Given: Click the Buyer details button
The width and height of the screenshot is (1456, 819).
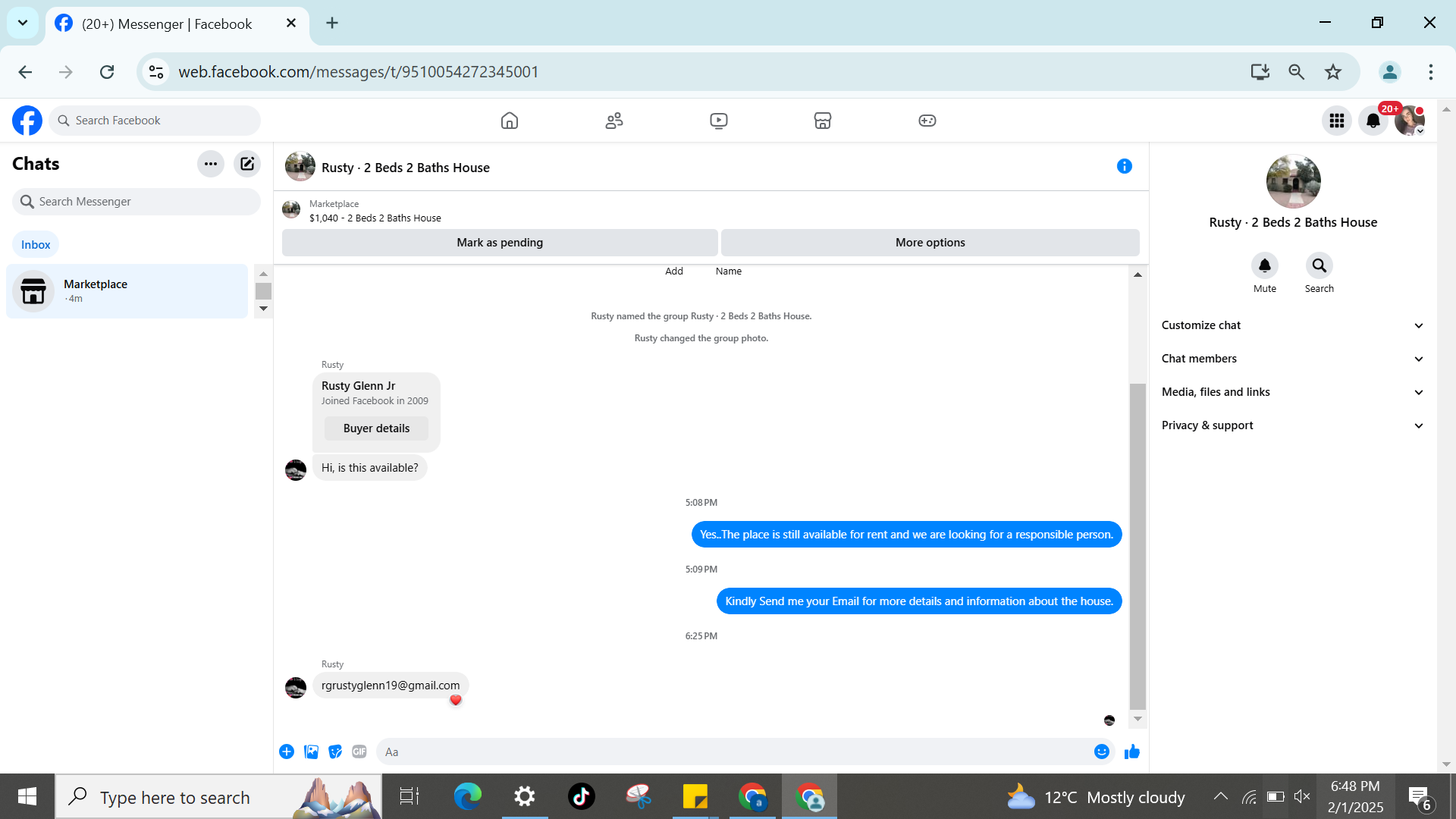Looking at the screenshot, I should [x=376, y=428].
